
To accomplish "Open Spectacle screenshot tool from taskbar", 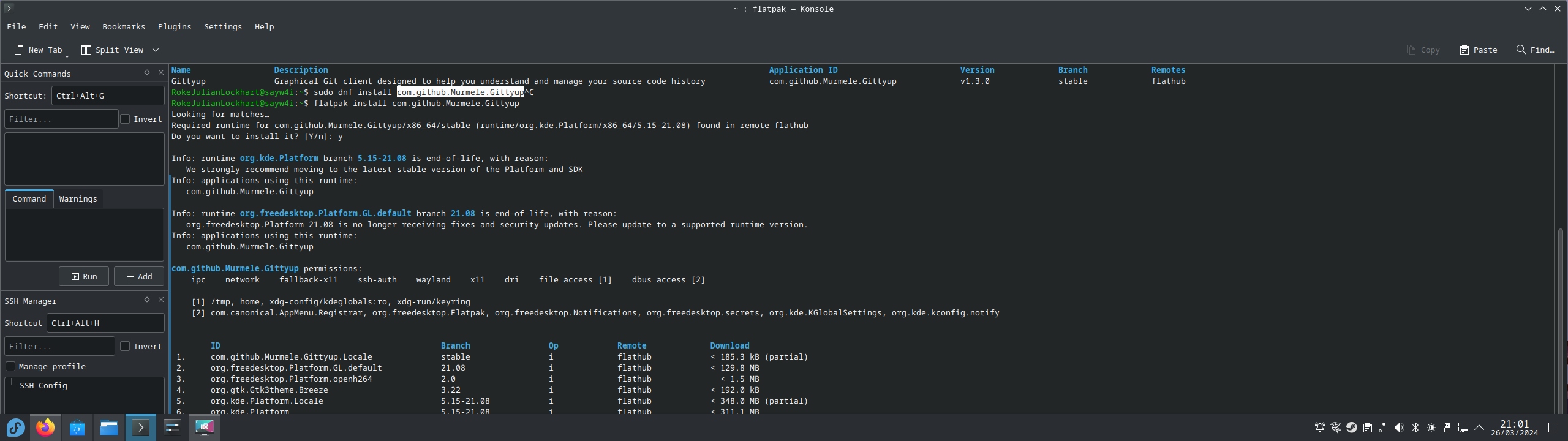I will click(x=205, y=428).
